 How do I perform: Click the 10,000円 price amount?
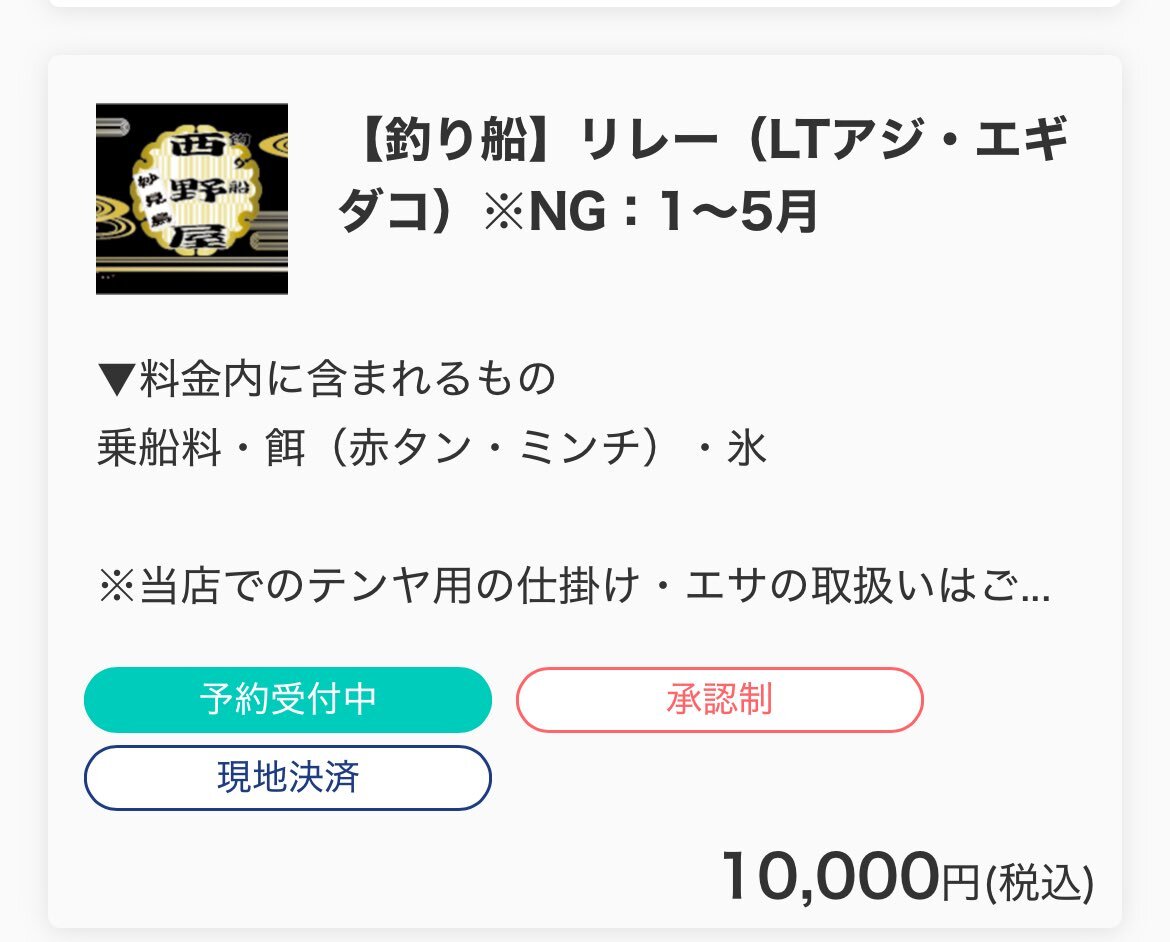(851, 876)
